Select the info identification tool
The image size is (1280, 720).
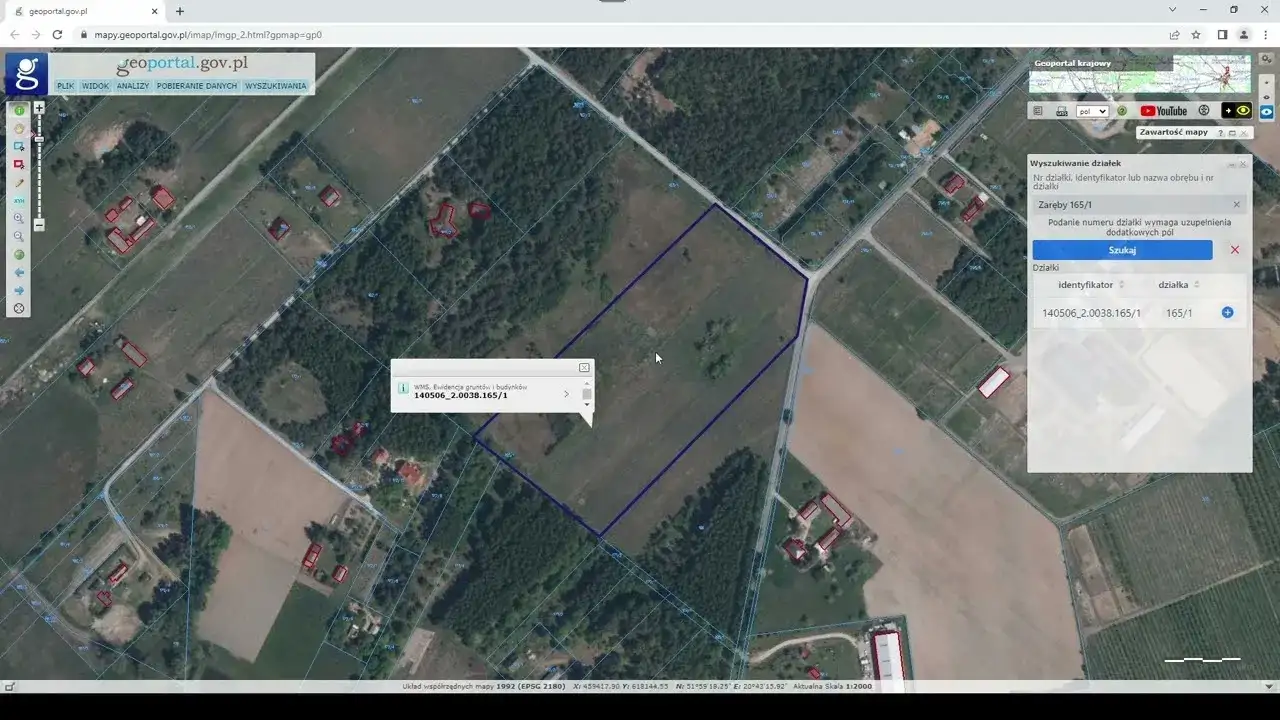(18, 110)
